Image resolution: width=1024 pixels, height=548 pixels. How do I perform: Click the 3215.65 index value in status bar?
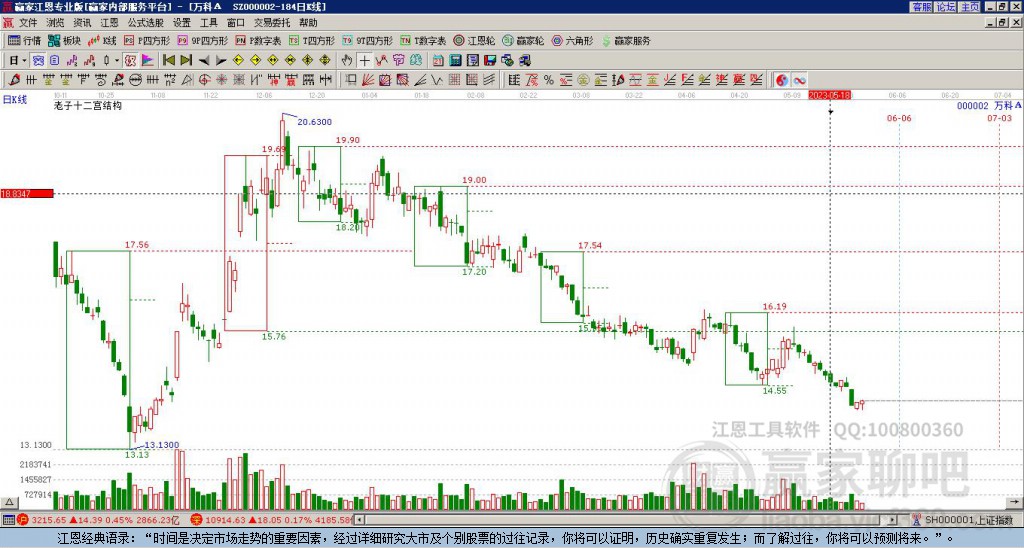coord(48,520)
